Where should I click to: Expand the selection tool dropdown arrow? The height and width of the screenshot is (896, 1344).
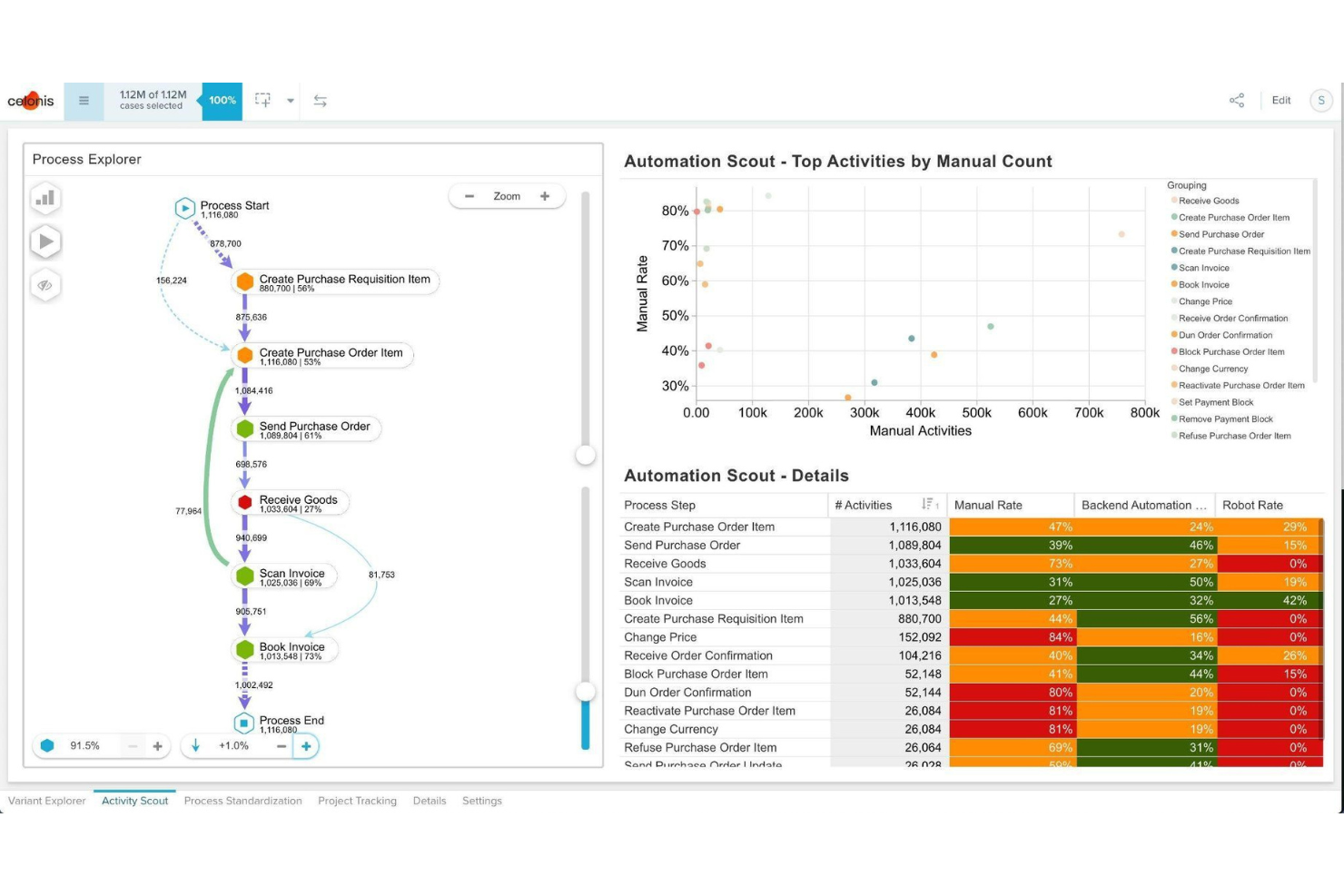tap(291, 101)
